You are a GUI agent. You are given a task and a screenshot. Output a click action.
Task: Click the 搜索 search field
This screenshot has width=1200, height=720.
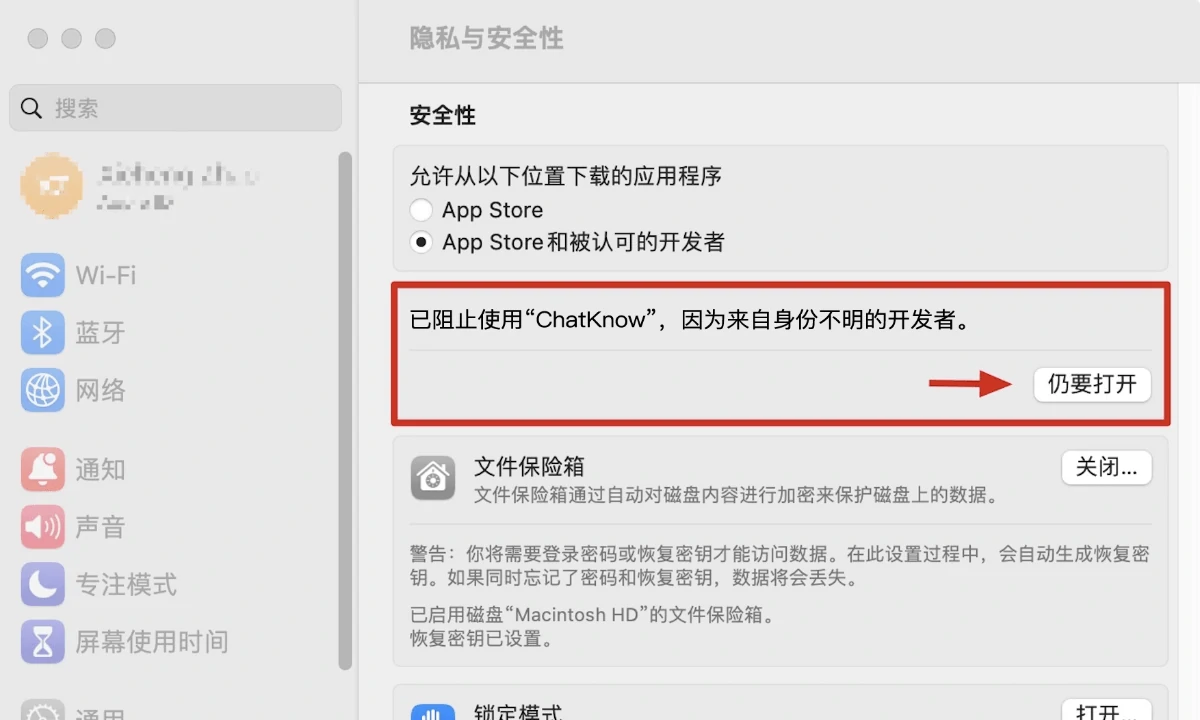click(x=176, y=108)
